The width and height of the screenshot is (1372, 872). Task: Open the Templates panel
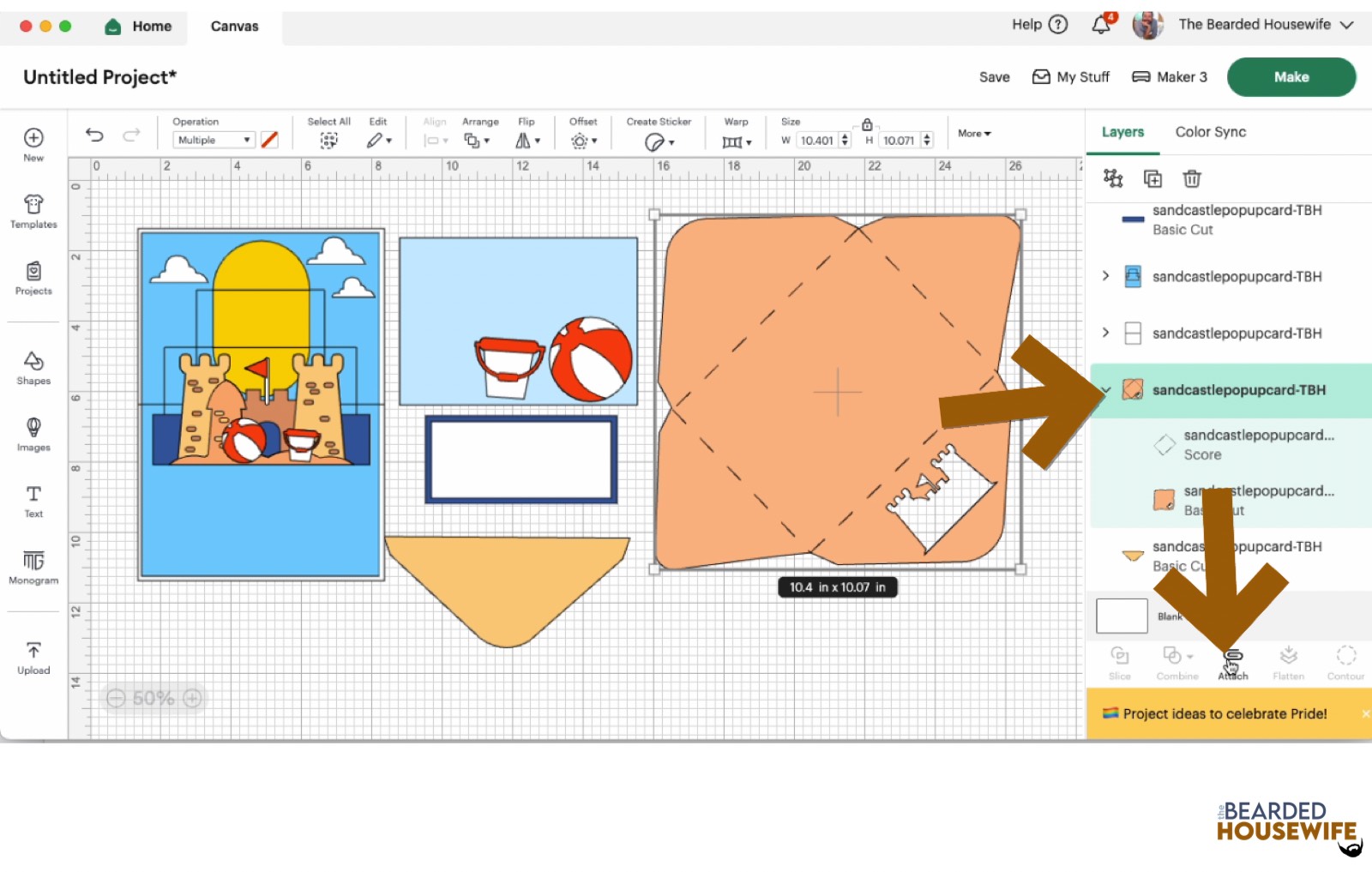click(33, 211)
